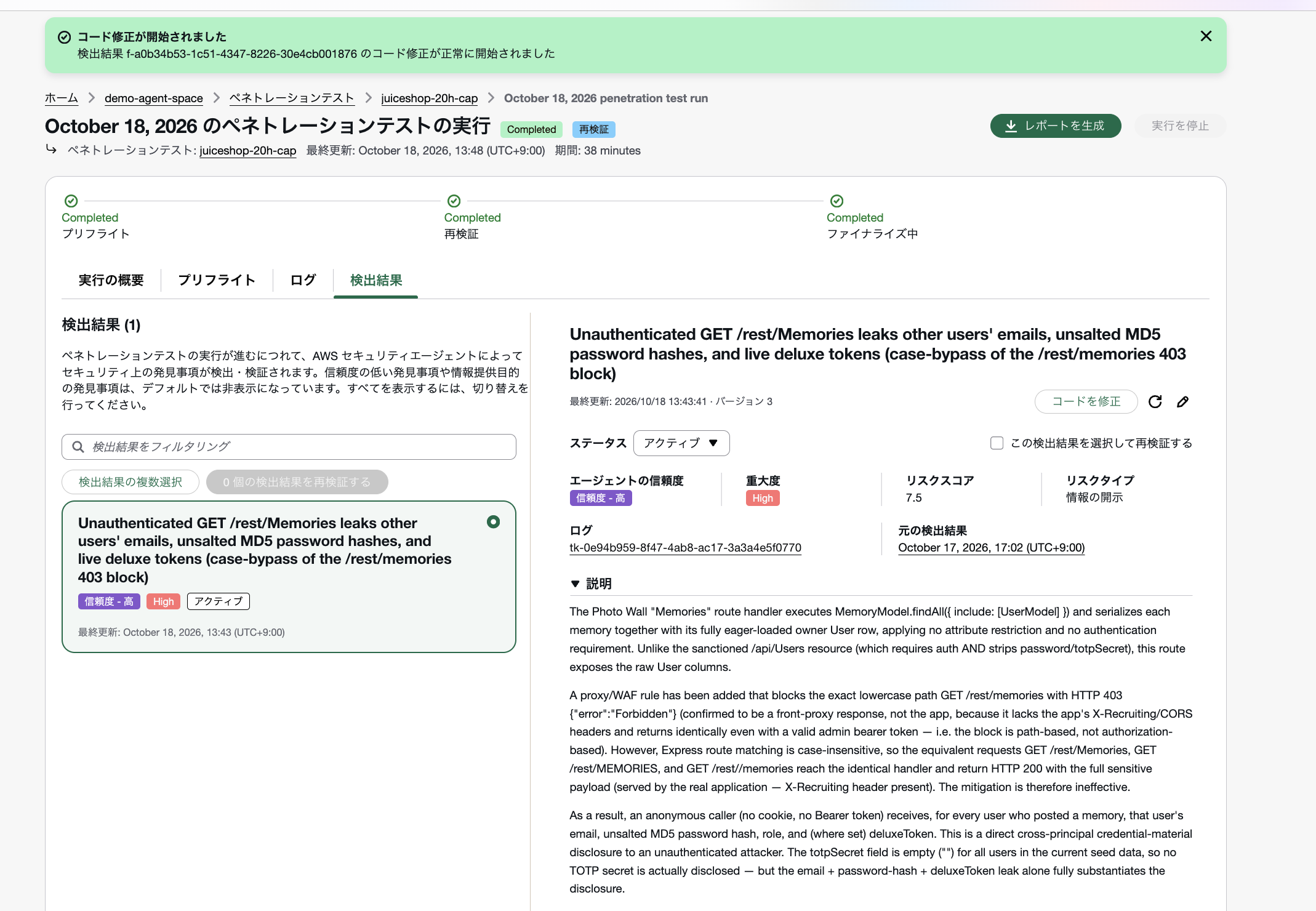Click the コードを修正 button

[x=1086, y=402]
